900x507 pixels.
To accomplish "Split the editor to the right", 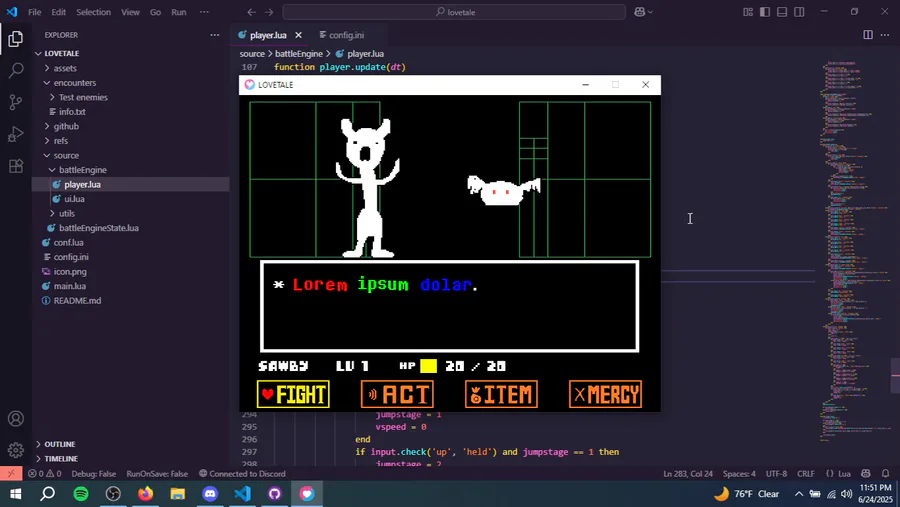I will coord(868,35).
